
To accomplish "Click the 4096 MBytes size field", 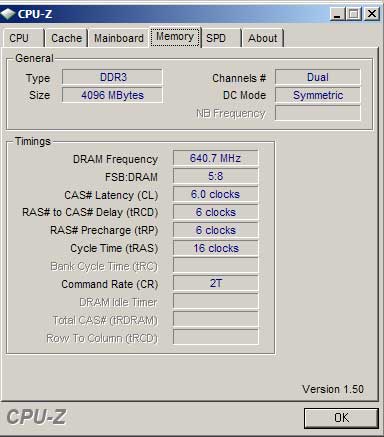I will [112, 95].
